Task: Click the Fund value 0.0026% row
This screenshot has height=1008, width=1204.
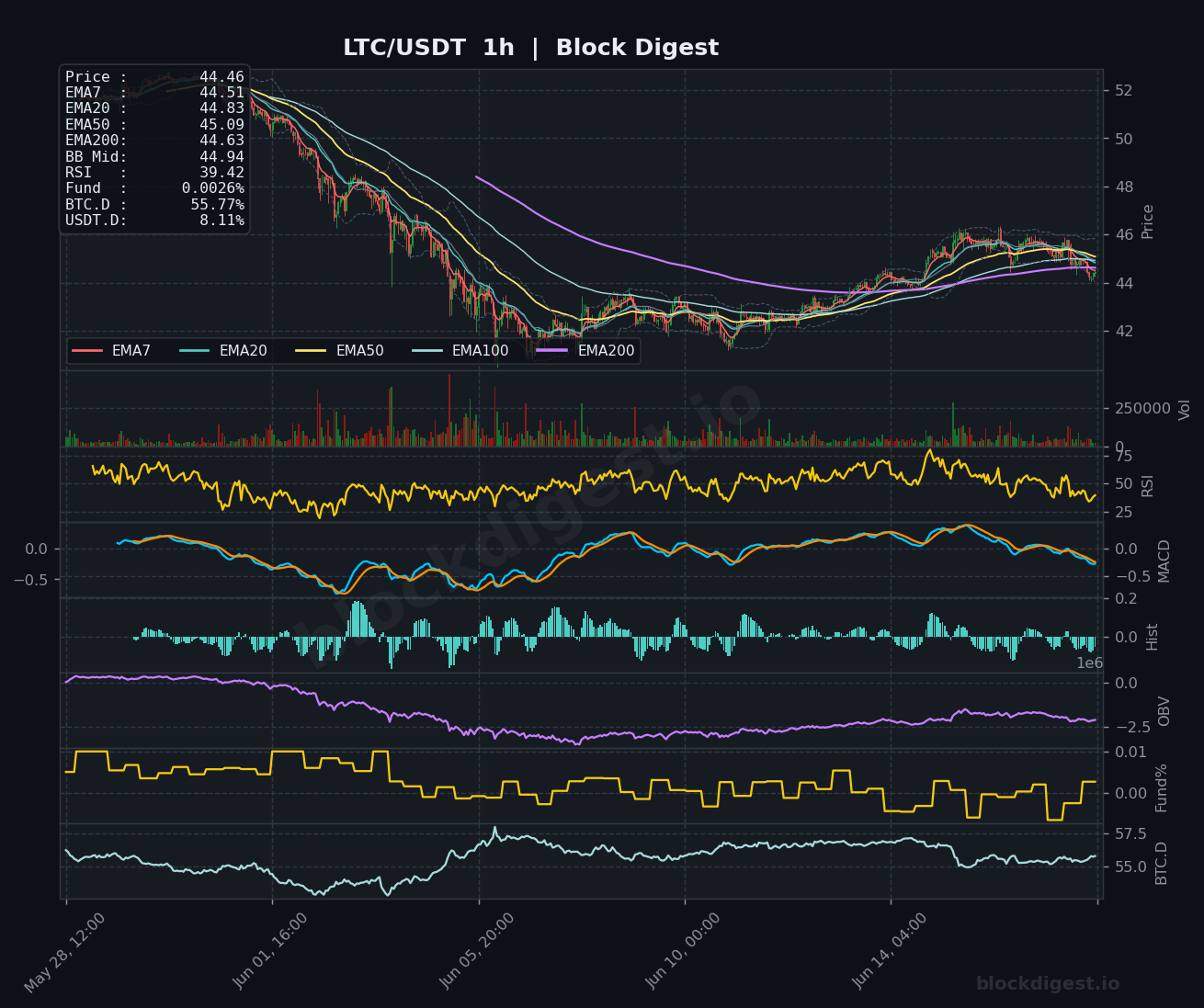Action: (154, 188)
